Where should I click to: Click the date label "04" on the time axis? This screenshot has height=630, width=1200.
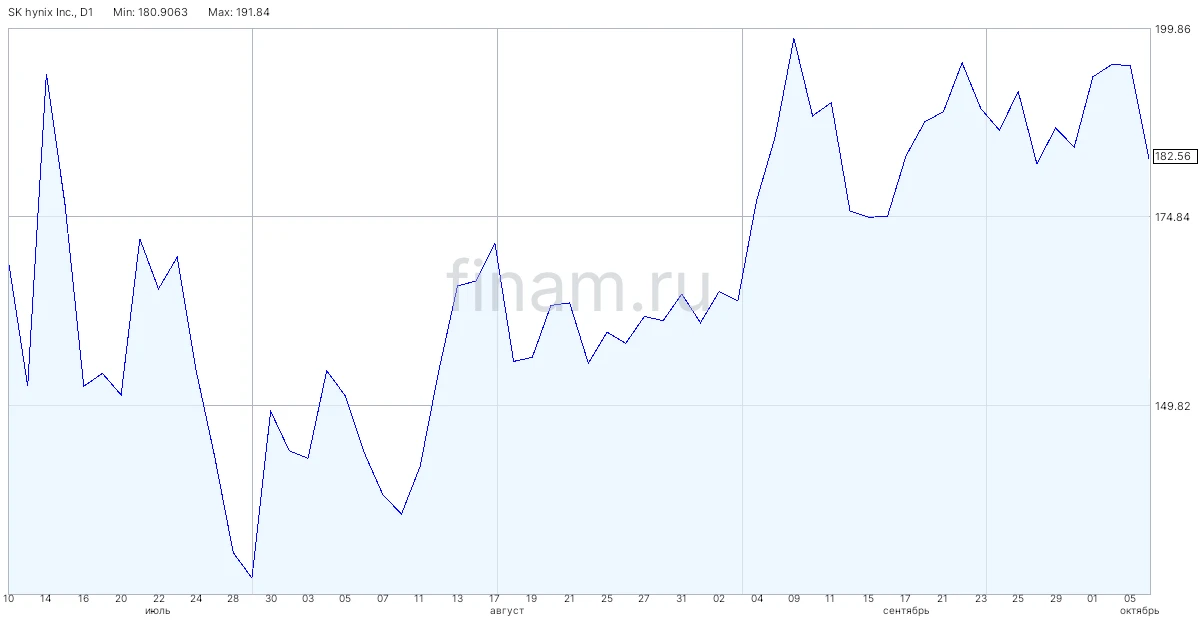coord(757,599)
